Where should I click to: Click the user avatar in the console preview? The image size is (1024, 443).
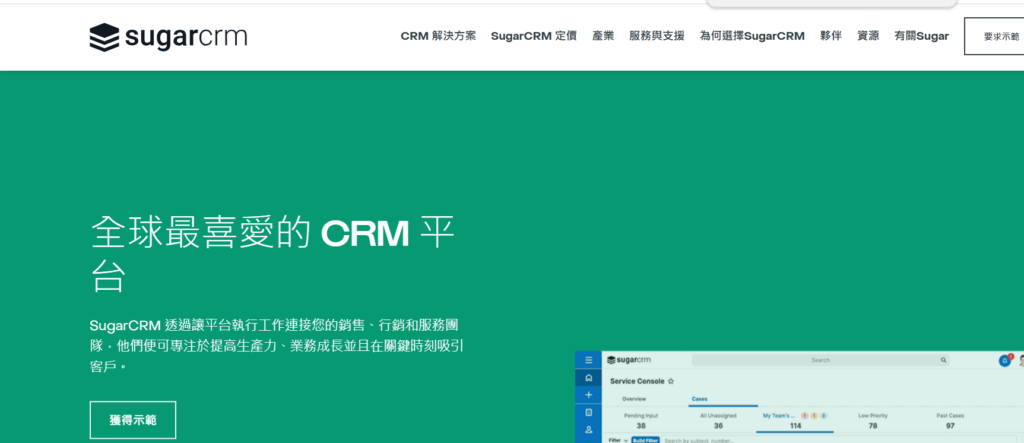[x=1020, y=360]
